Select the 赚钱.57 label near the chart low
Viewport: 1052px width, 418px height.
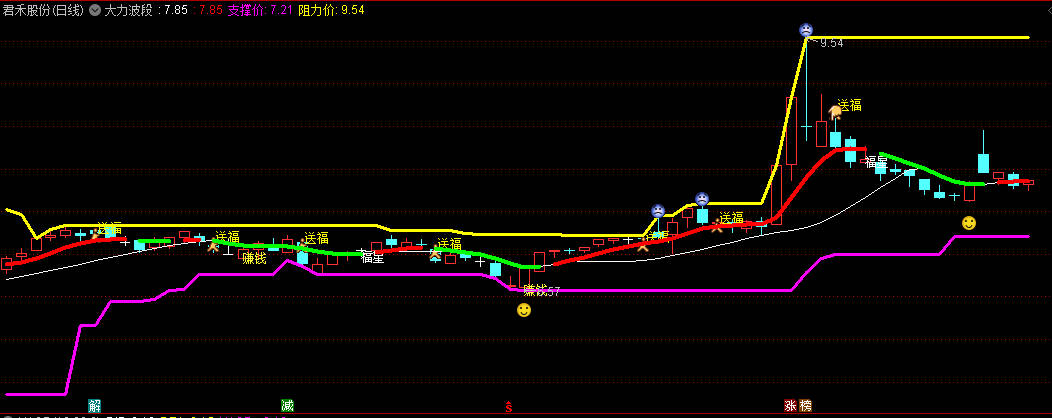[541, 291]
